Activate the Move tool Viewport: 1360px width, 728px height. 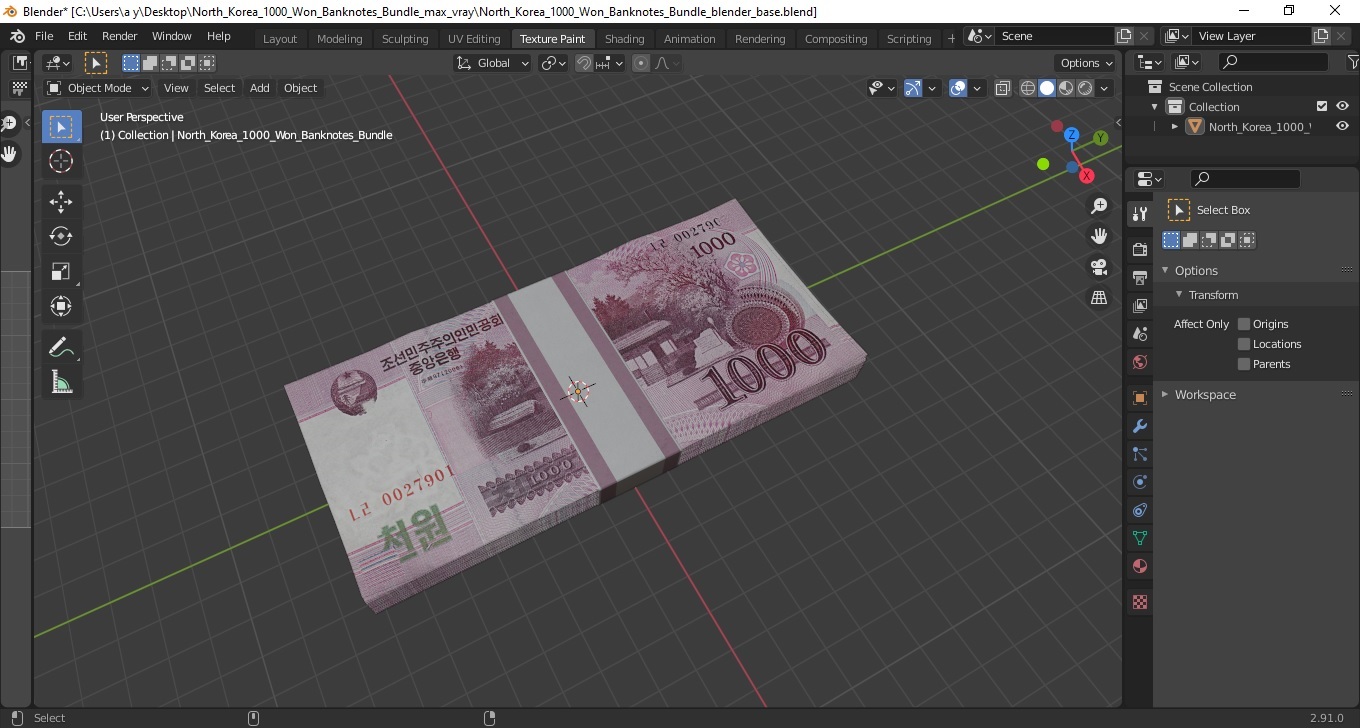tap(61, 201)
